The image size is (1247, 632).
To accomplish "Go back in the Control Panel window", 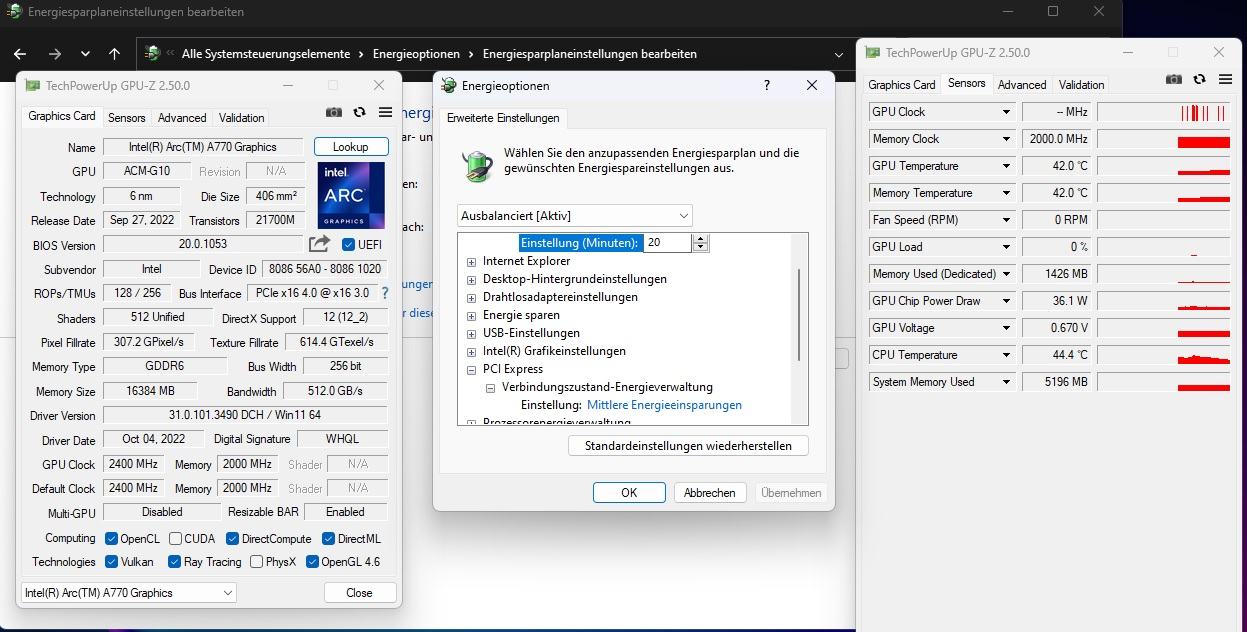I will click(20, 54).
